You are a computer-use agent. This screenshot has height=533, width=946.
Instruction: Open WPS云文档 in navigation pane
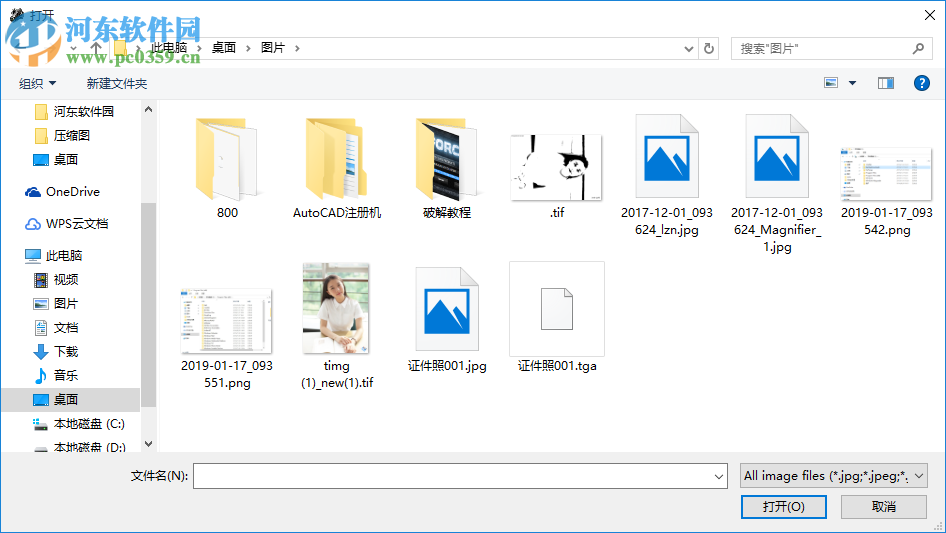click(x=66, y=224)
